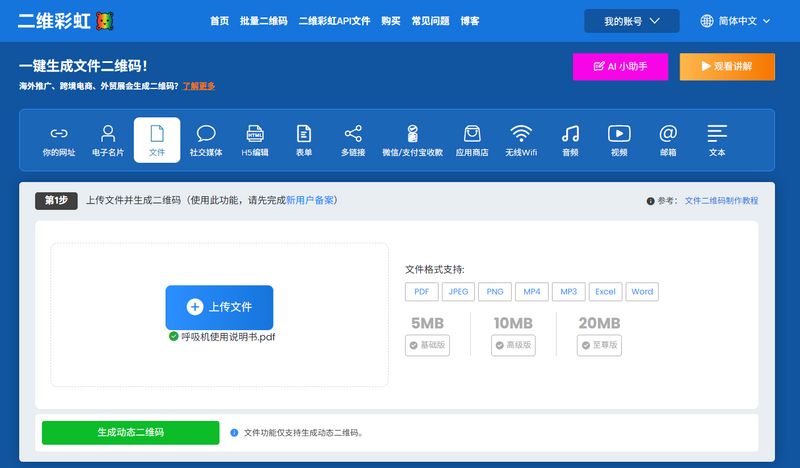Select the 高级版 10MB plan checkbox
The image size is (800, 468).
(x=513, y=345)
